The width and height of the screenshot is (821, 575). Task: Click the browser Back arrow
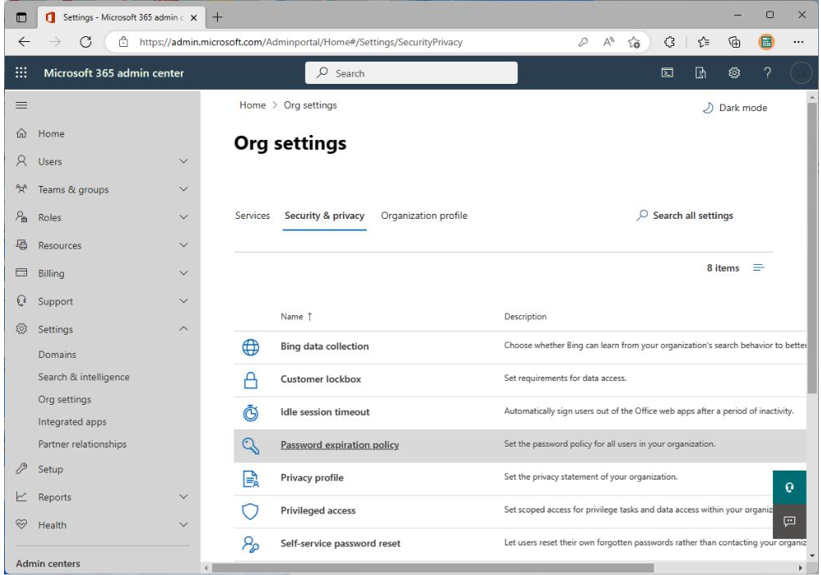[x=24, y=42]
